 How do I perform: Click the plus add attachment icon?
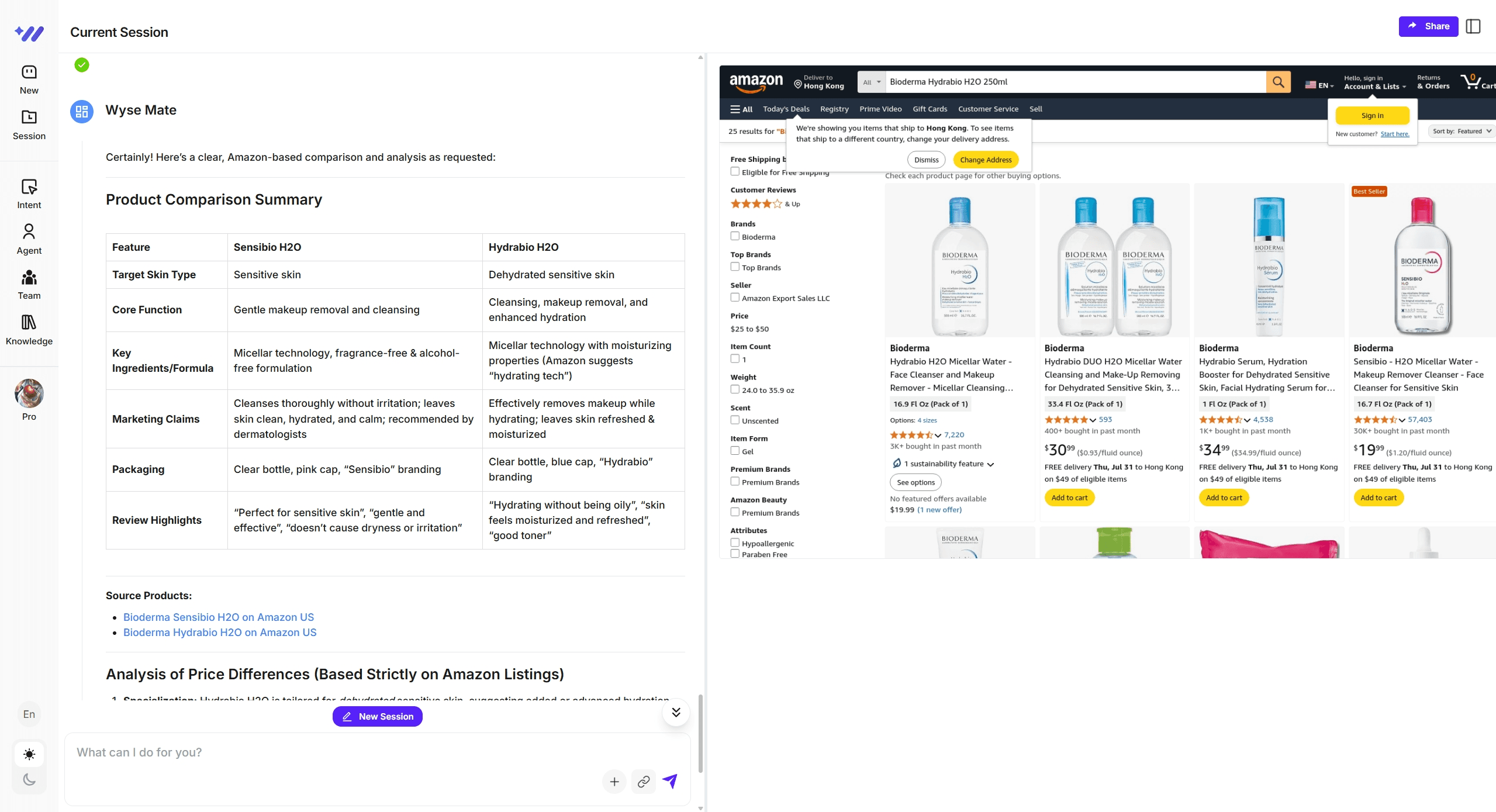614,782
